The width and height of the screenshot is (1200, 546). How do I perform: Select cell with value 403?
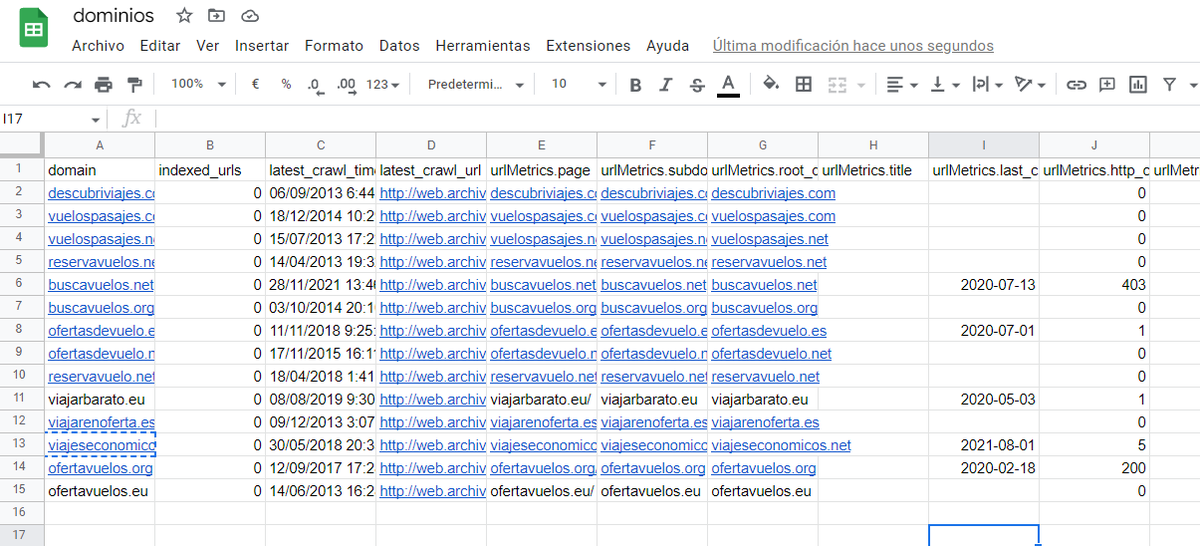click(1095, 285)
